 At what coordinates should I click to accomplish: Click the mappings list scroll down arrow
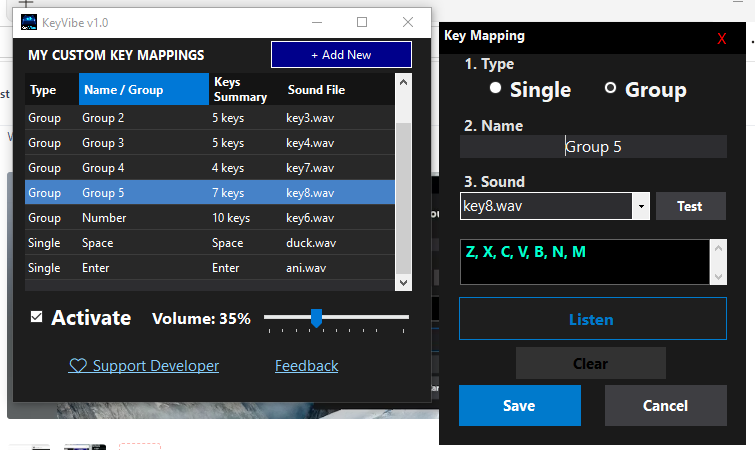(403, 283)
